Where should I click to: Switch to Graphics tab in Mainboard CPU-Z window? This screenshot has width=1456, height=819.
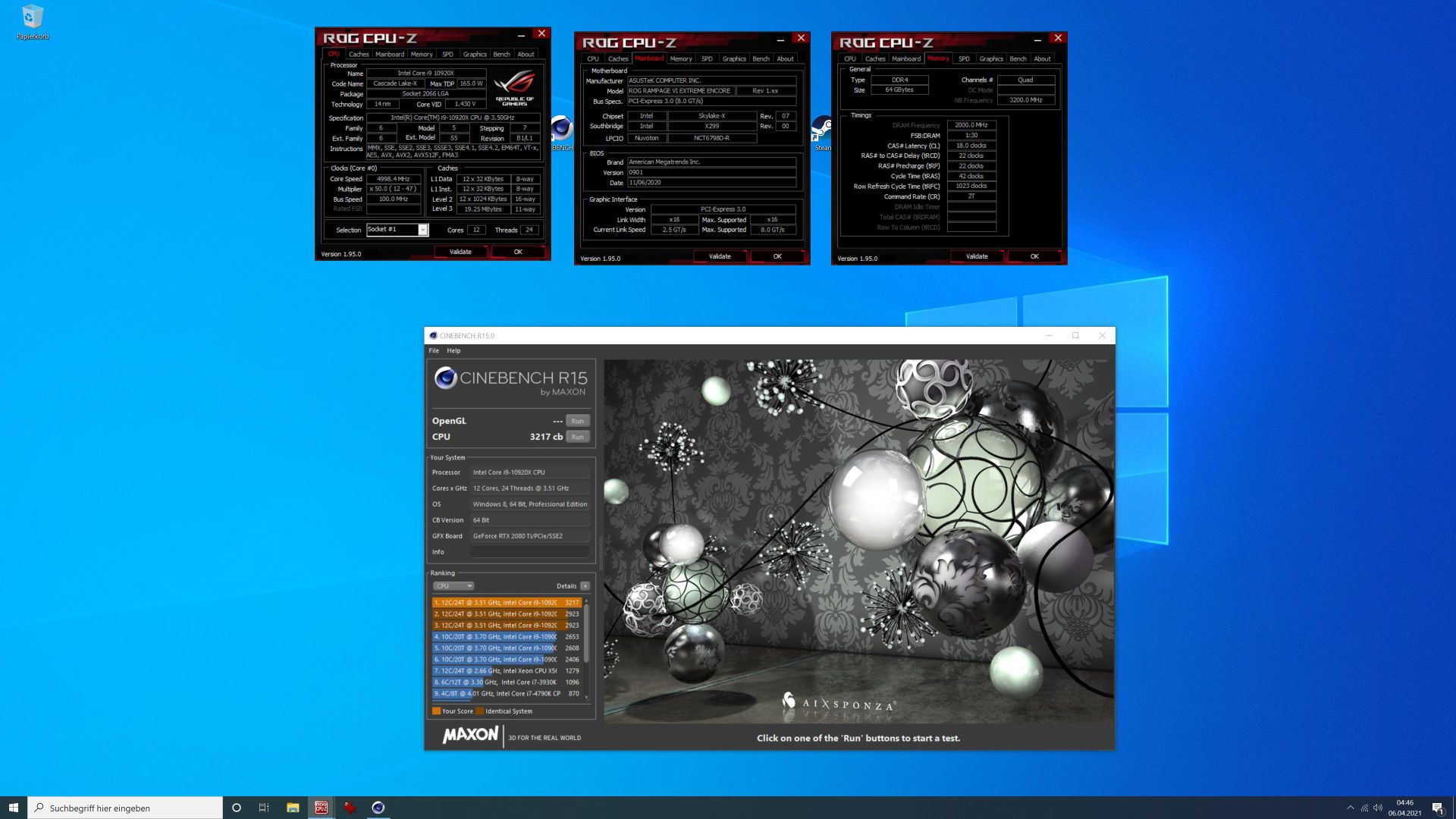point(734,59)
